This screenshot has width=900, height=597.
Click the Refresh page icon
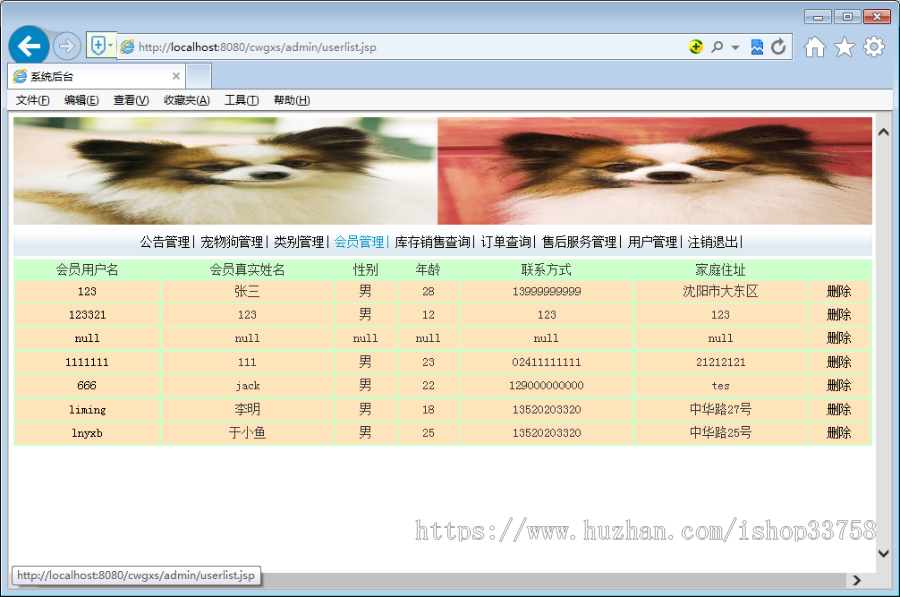[778, 47]
